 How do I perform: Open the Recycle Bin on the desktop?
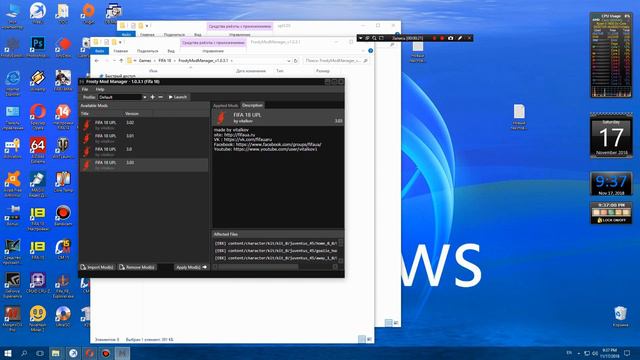[620, 317]
